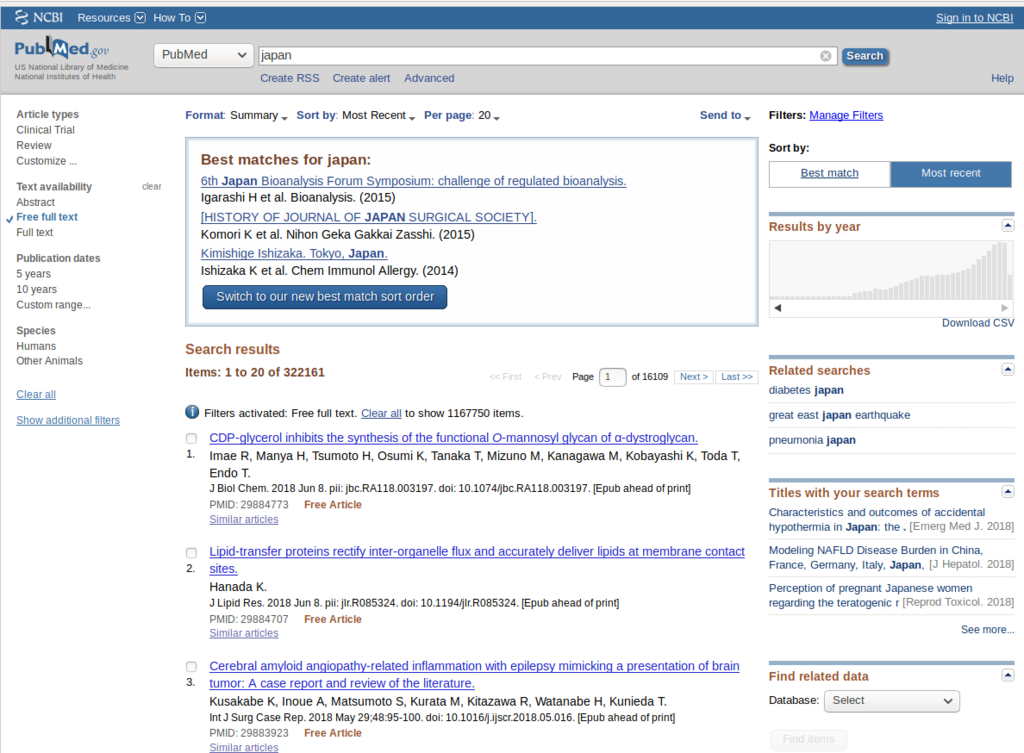Screen dimensions: 1024x753
Task: Click the clear link beside Text availability
Action: [x=152, y=186]
